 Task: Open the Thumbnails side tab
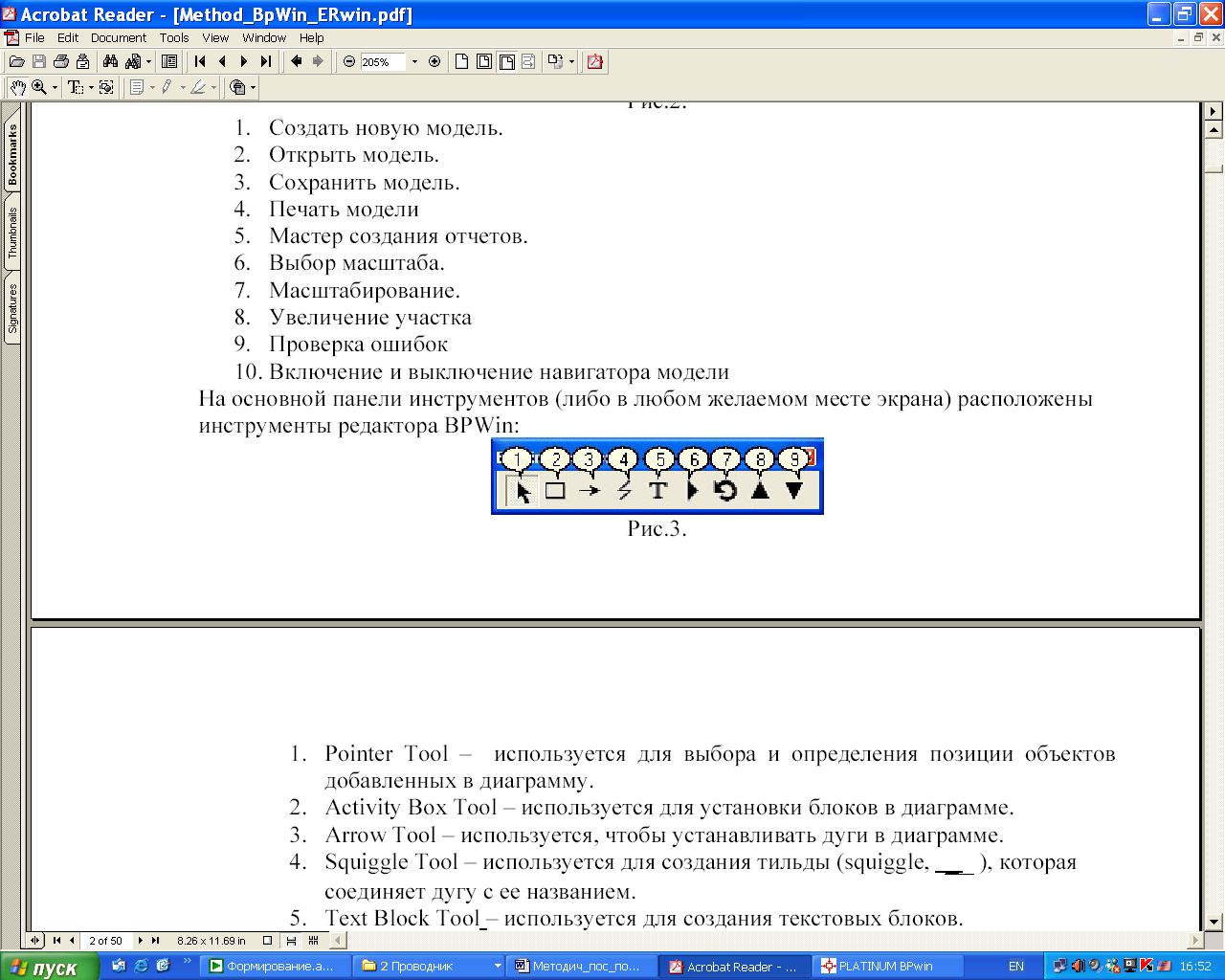tap(12, 233)
